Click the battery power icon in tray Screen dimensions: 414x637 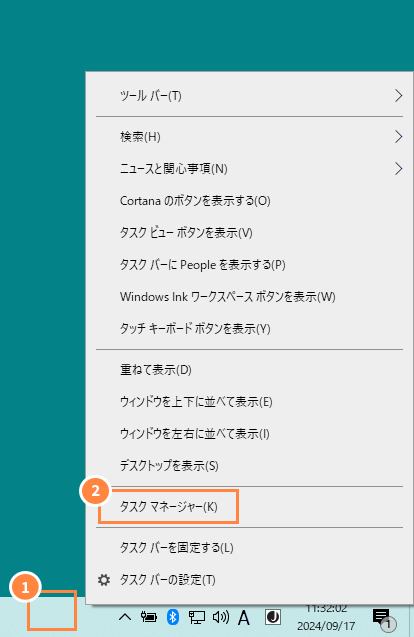149,618
